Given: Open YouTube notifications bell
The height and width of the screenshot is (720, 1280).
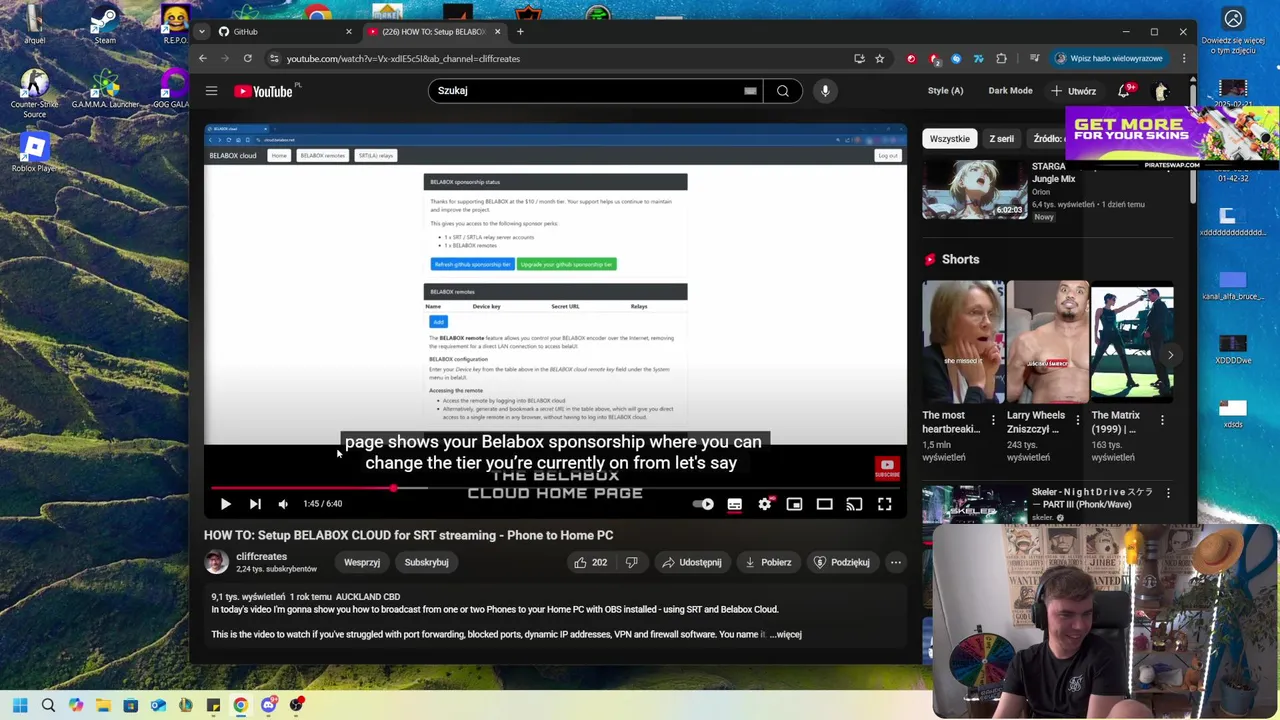Looking at the screenshot, I should tap(1125, 91).
